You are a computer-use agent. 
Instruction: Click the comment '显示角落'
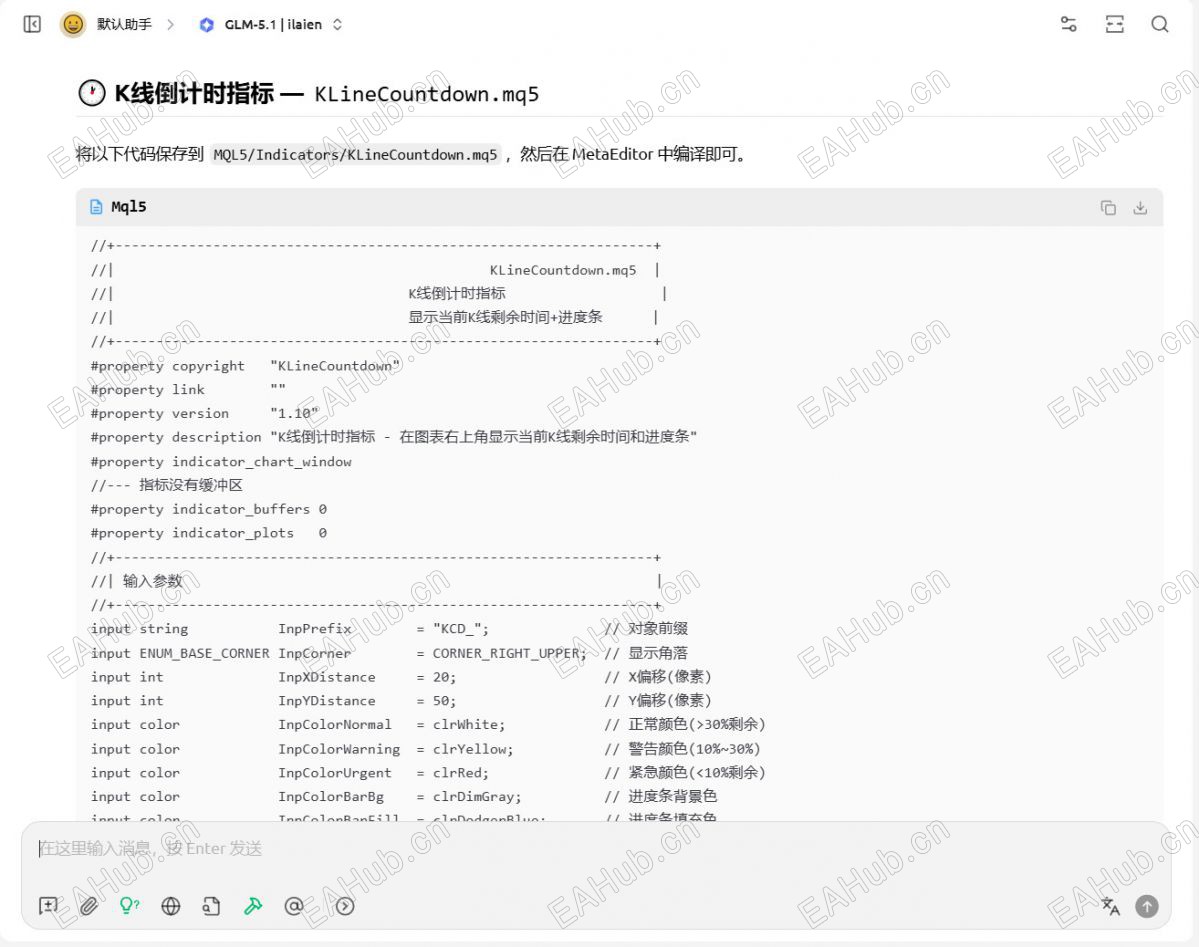coord(658,653)
